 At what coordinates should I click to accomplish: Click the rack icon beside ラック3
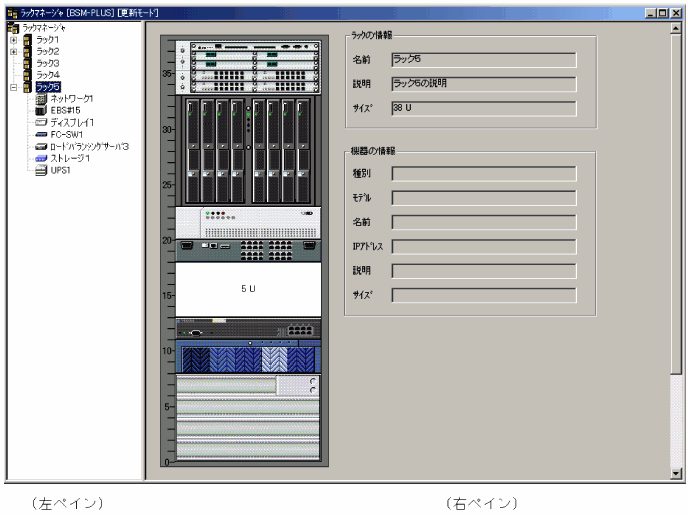pos(27,63)
